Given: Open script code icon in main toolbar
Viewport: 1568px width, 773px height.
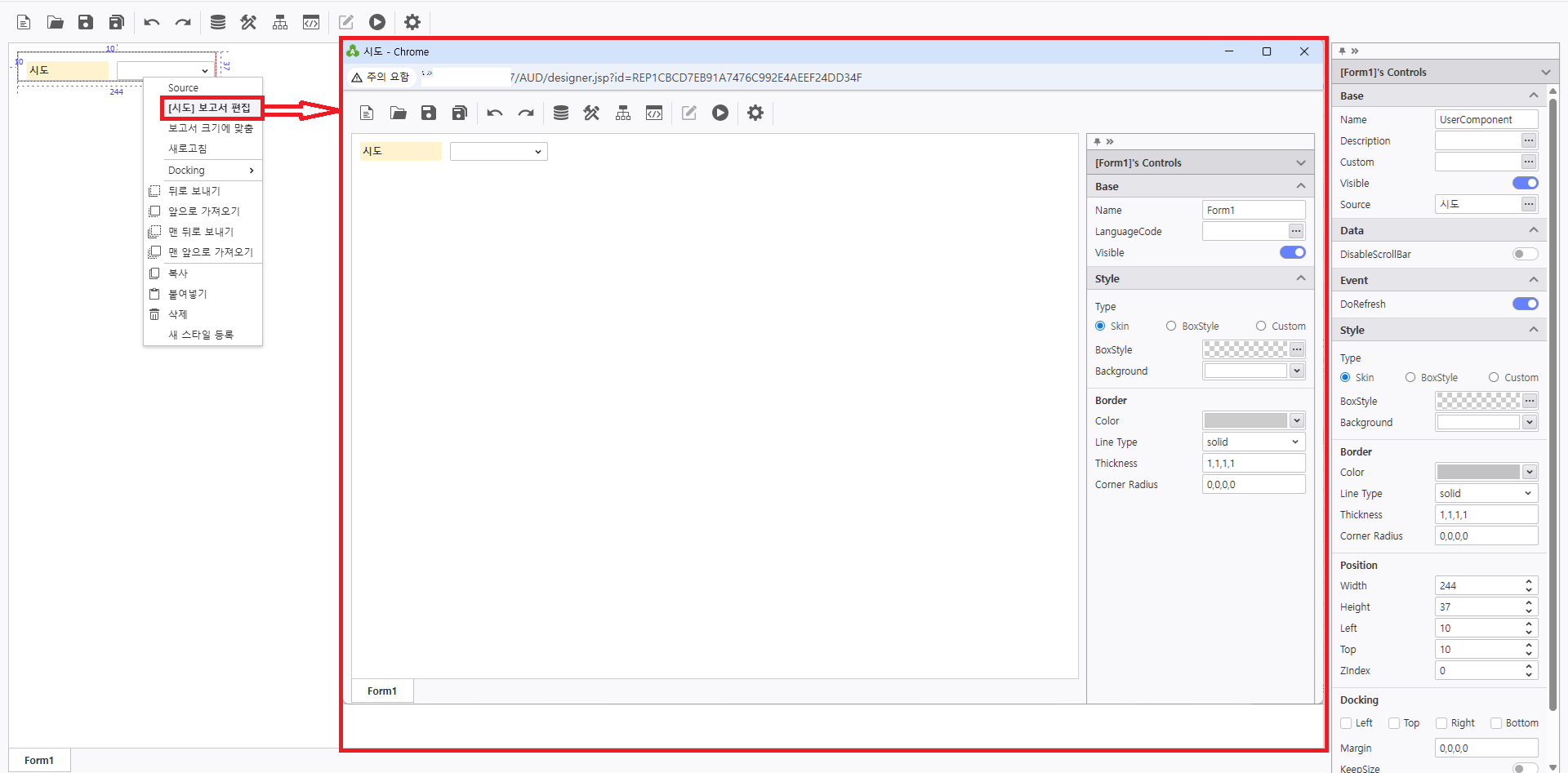Looking at the screenshot, I should (311, 22).
